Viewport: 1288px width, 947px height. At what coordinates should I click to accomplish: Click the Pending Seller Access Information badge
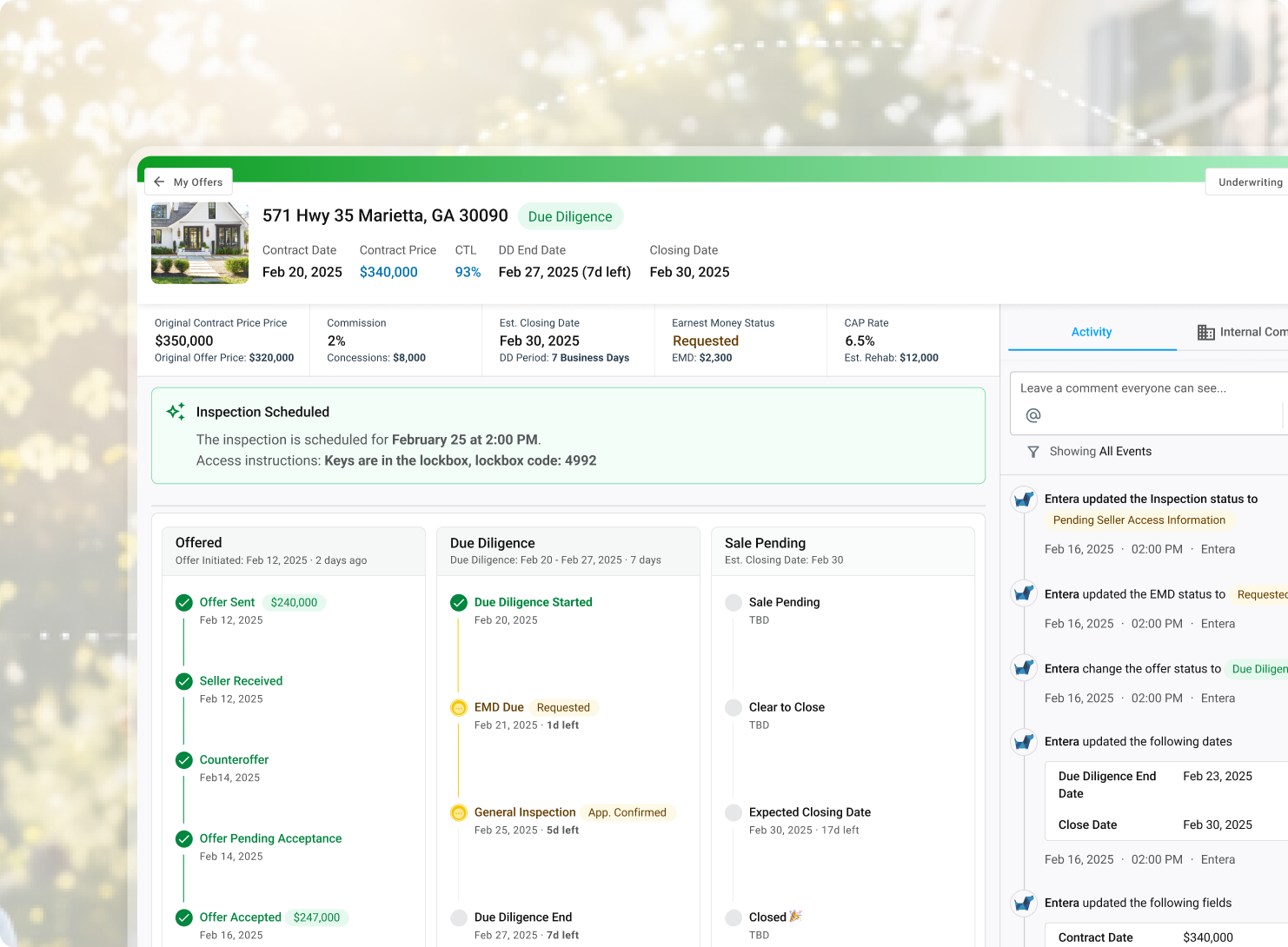coord(1139,520)
